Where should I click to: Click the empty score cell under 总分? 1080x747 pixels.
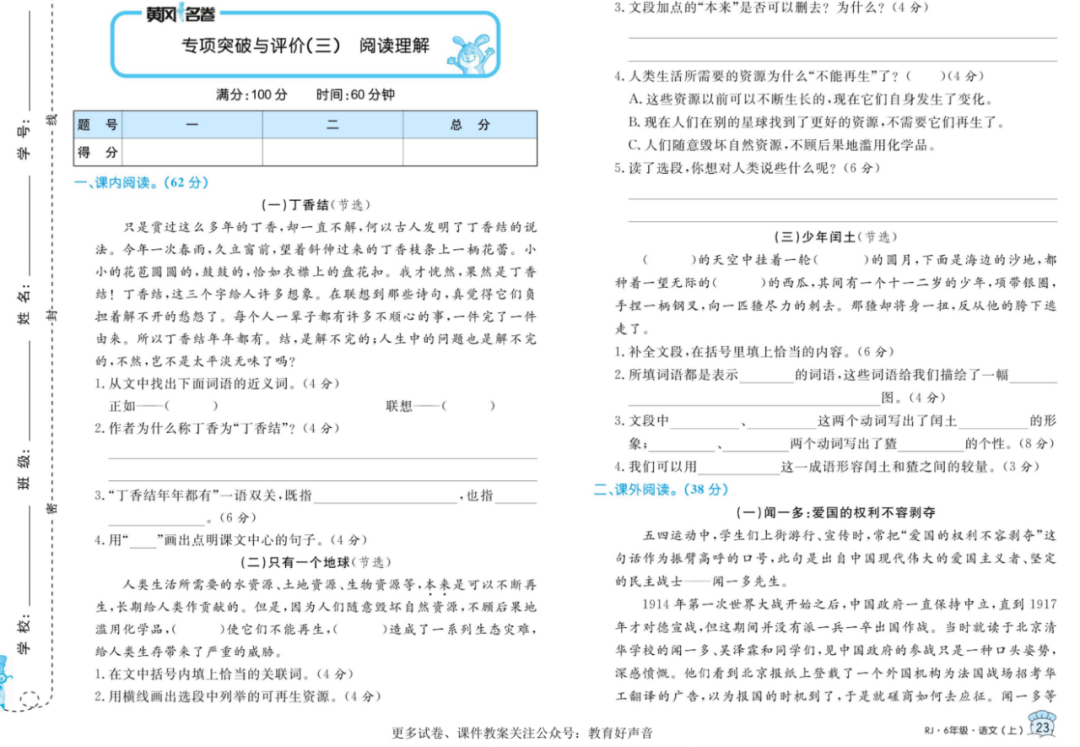click(470, 152)
